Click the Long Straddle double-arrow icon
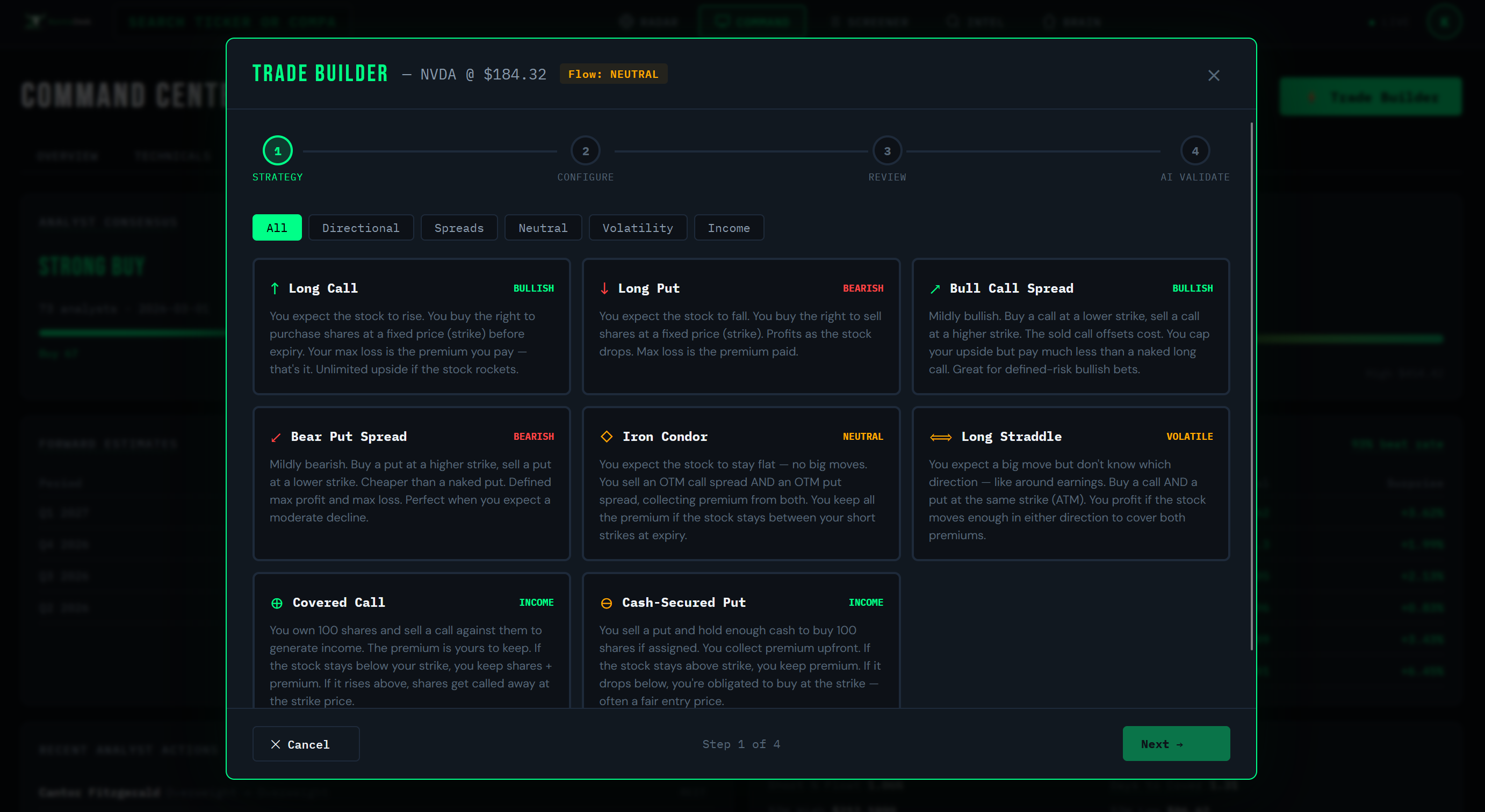Image resolution: width=1485 pixels, height=812 pixels. click(x=940, y=437)
